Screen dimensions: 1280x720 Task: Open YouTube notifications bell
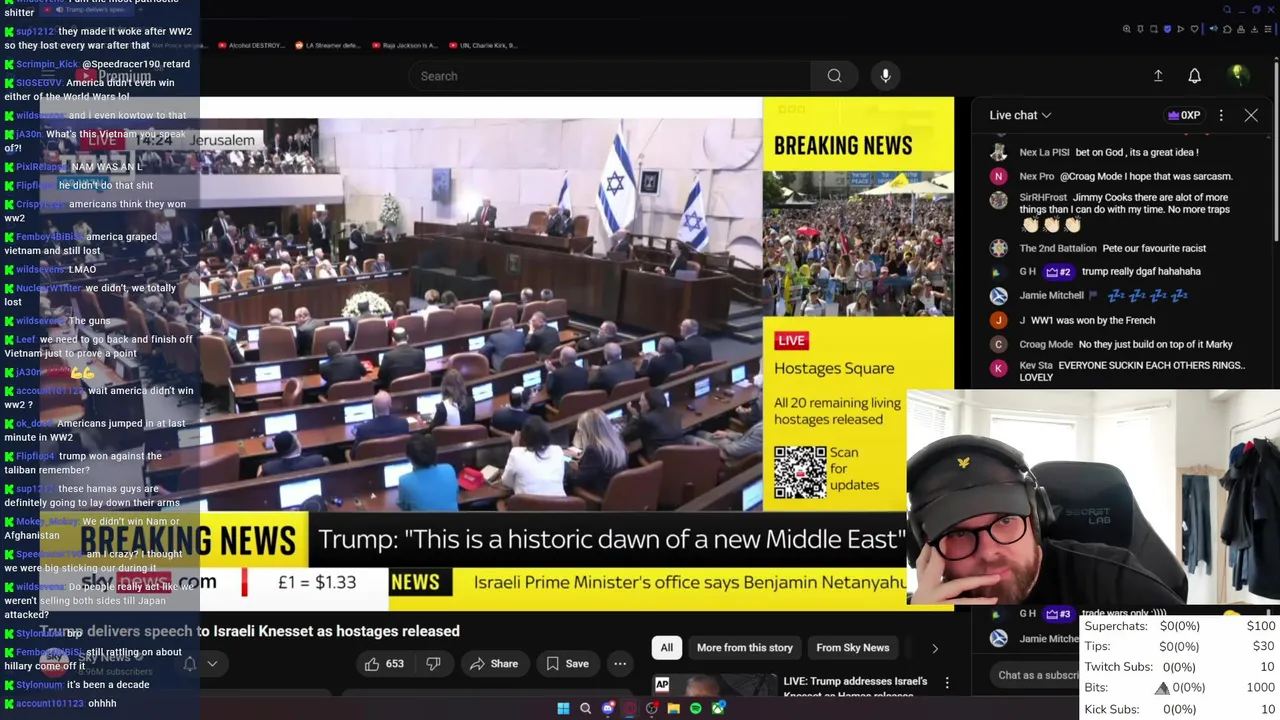(1194, 76)
